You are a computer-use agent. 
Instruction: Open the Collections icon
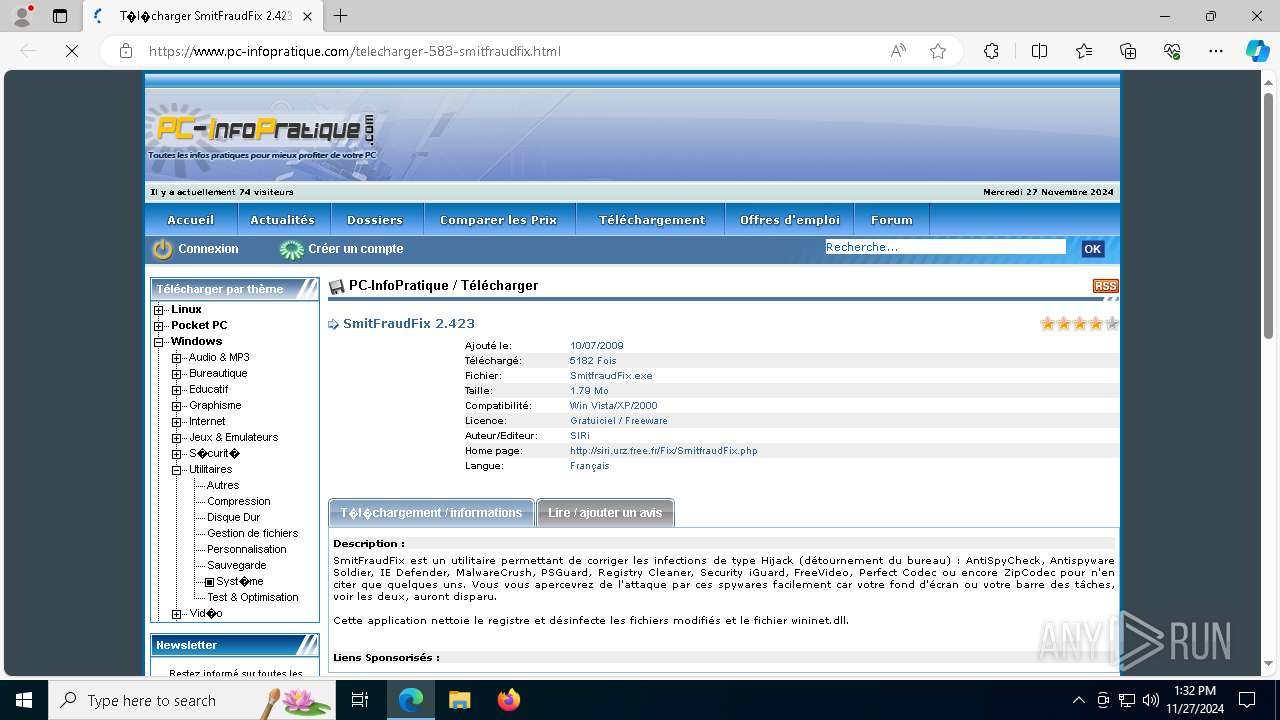1128,51
